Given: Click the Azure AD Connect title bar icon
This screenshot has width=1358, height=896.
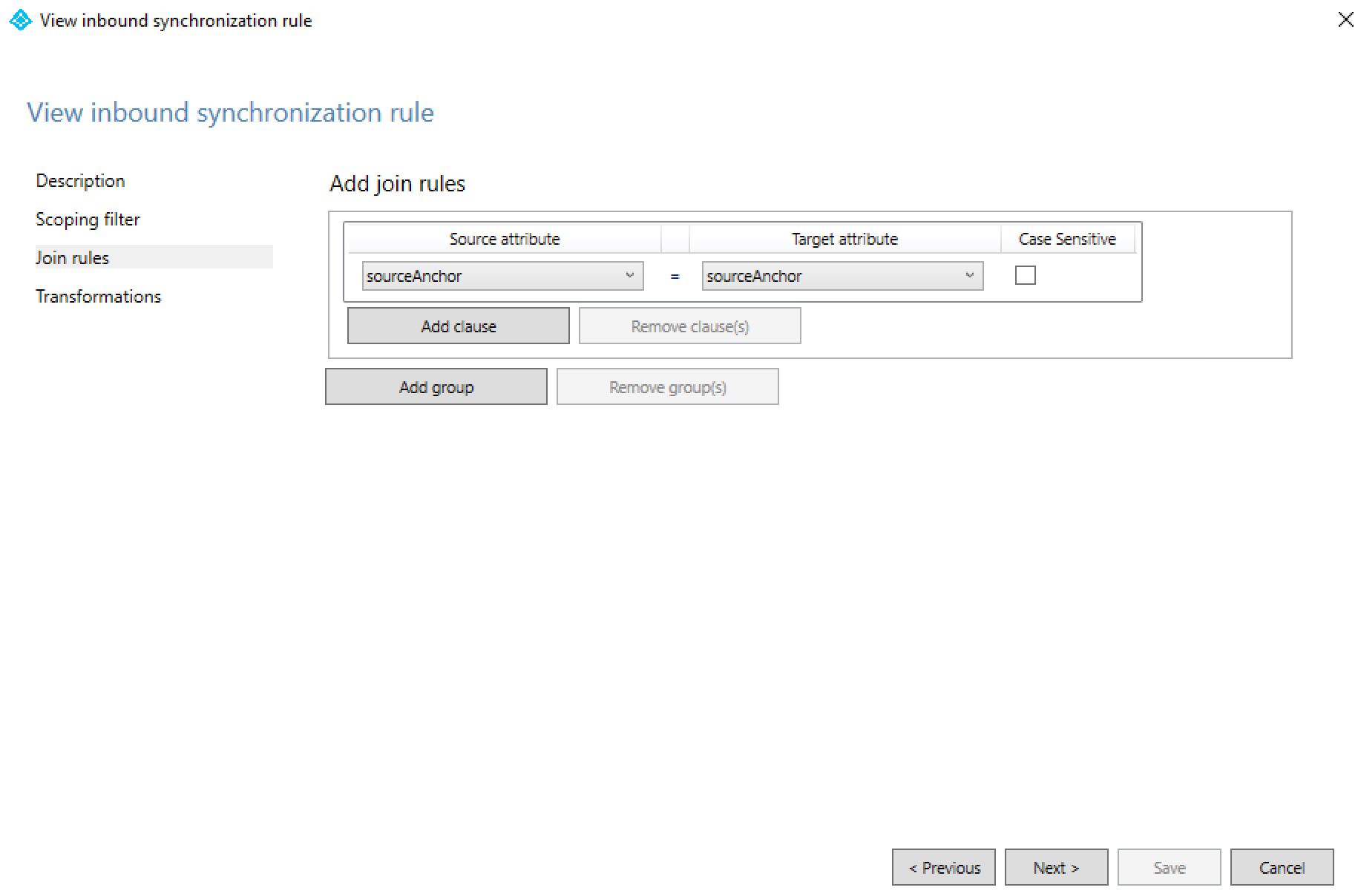Looking at the screenshot, I should [20, 20].
